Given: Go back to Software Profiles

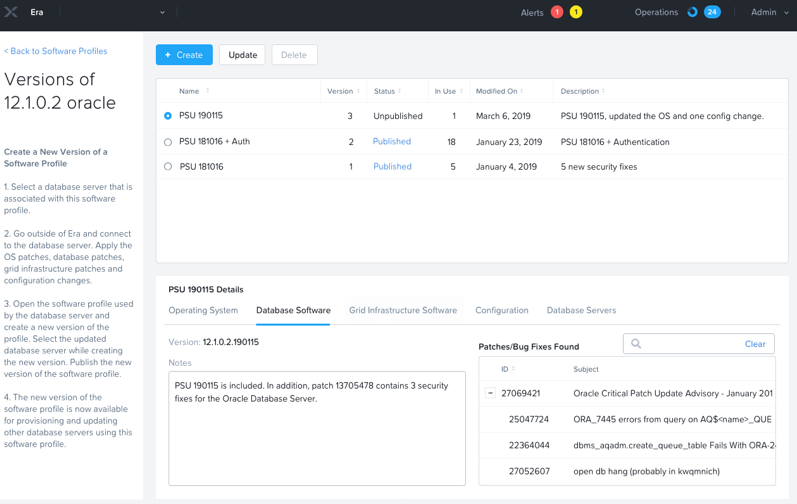Looking at the screenshot, I should (56, 51).
